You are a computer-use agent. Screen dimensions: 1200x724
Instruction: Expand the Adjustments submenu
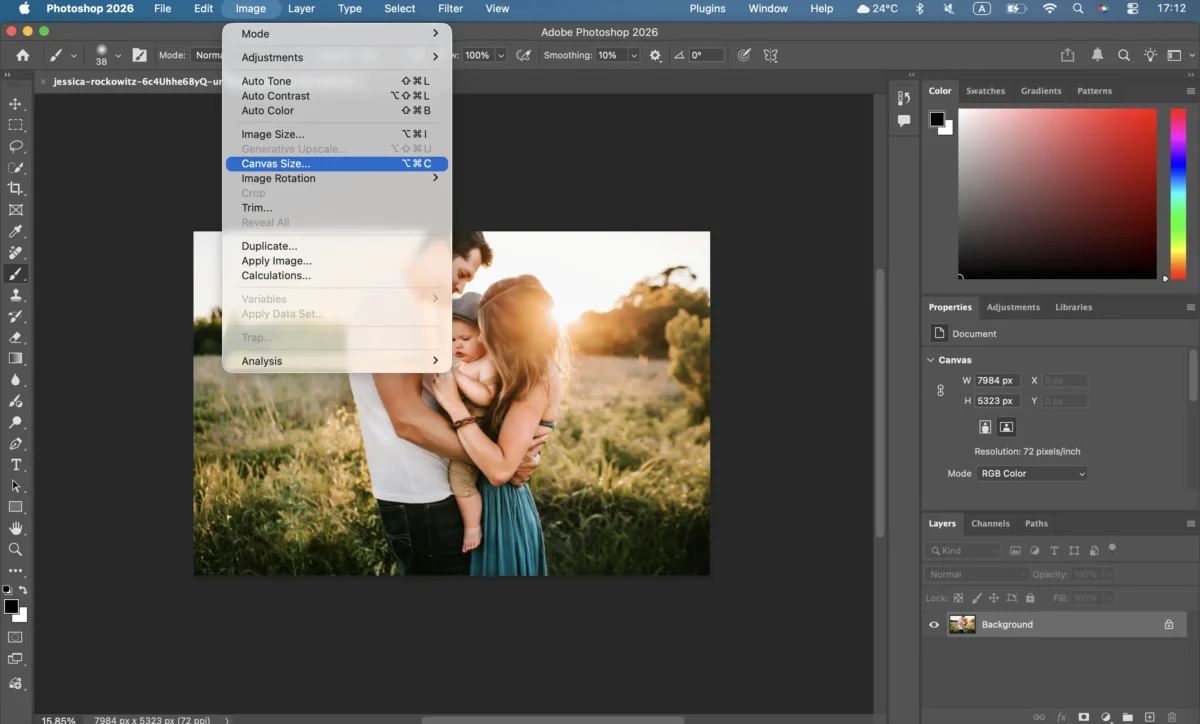point(337,57)
